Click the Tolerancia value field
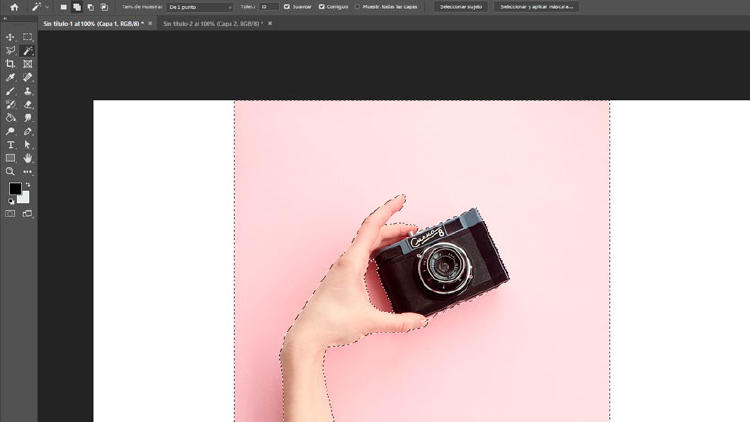750x422 pixels. coord(268,7)
